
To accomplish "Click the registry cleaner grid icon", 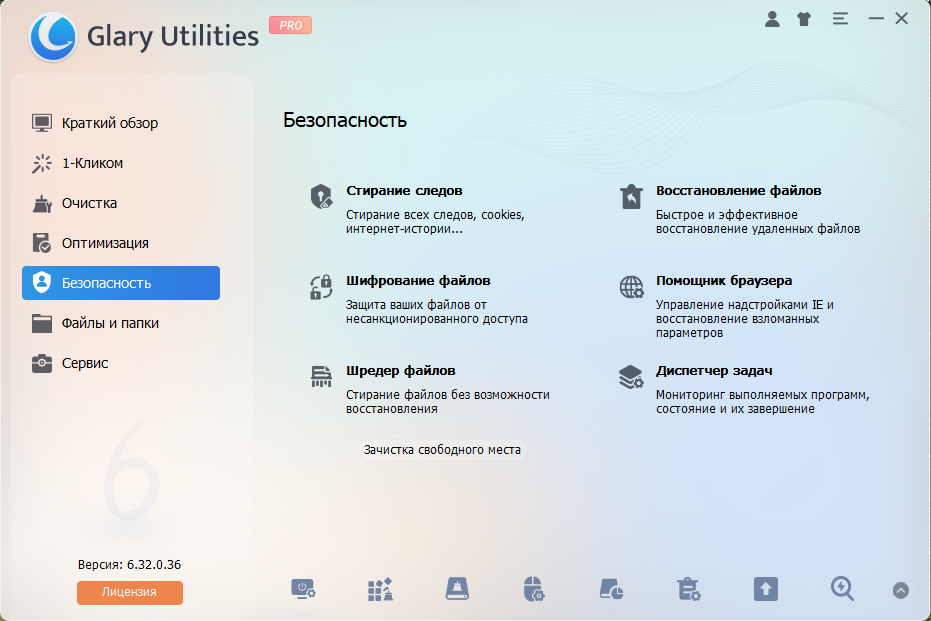I will point(380,589).
